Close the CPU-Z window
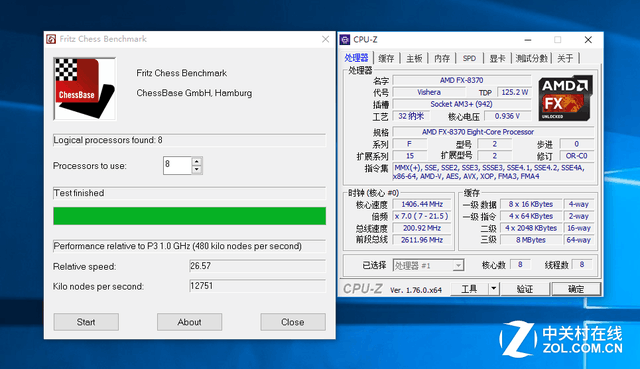640x369 pixels. [588, 40]
